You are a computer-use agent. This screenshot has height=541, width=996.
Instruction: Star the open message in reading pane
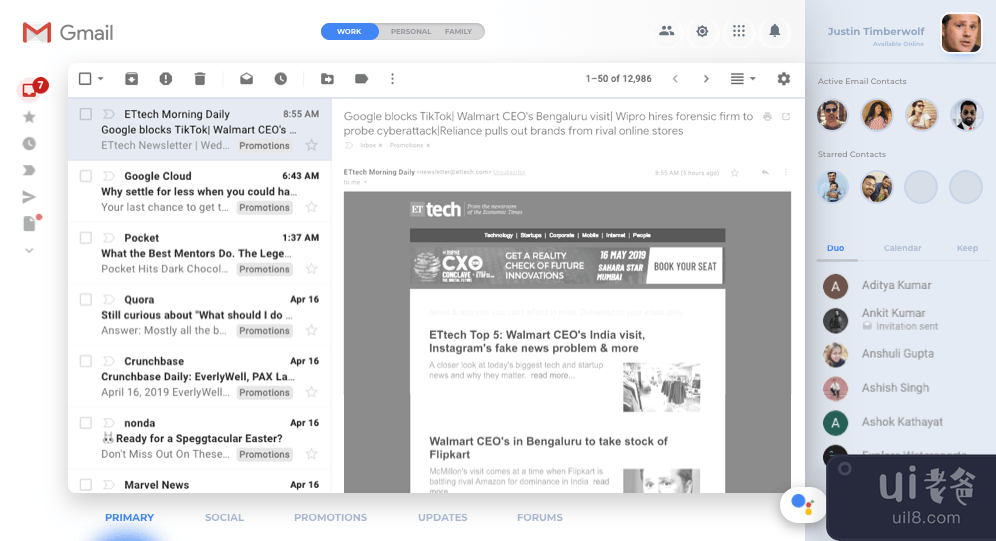point(734,173)
